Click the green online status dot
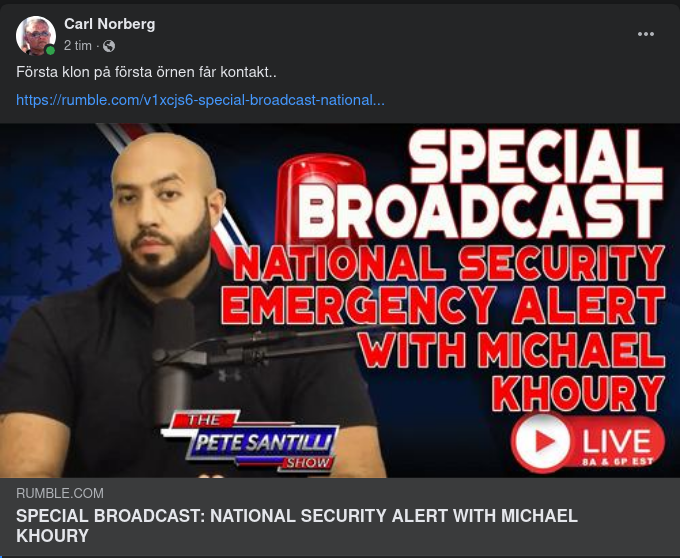680x558 pixels. click(x=50, y=50)
